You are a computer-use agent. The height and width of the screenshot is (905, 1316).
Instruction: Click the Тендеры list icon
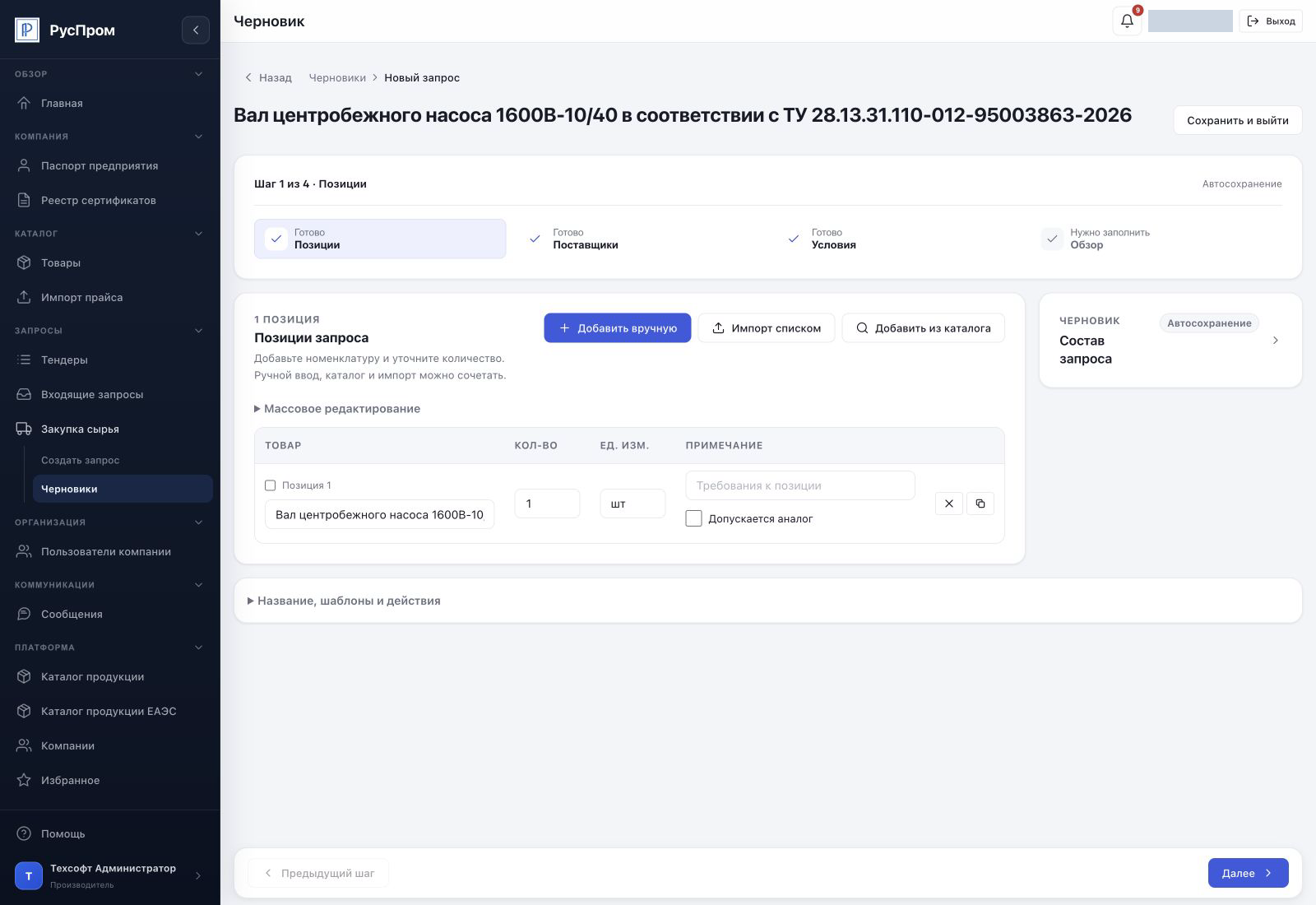25,360
